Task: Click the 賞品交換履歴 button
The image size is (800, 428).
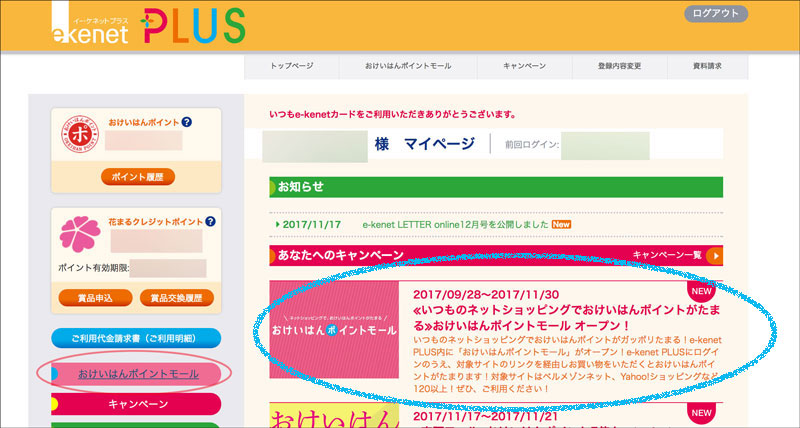Action: pos(177,298)
